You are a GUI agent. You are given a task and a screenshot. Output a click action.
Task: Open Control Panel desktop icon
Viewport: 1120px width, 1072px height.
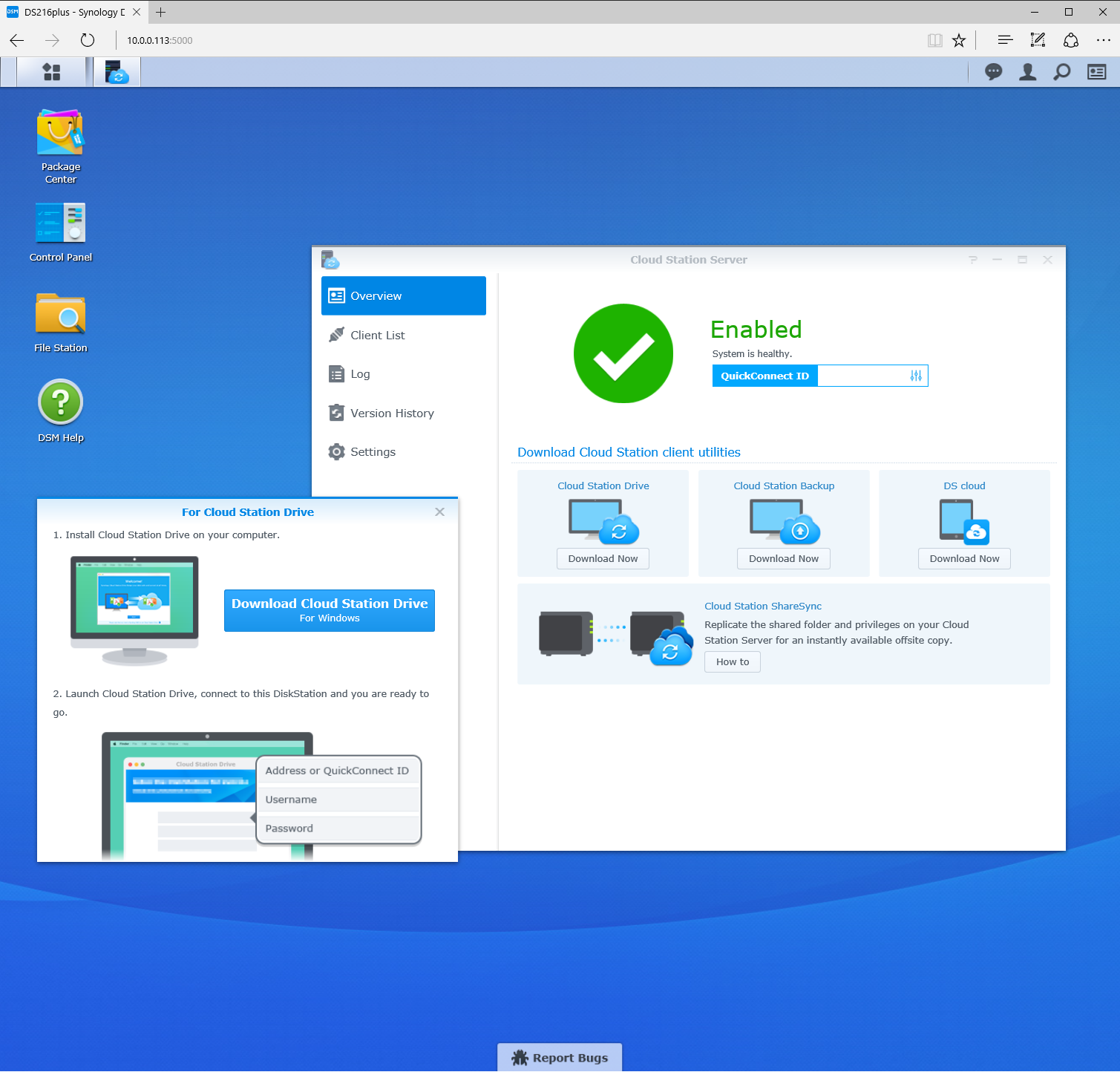click(x=61, y=232)
